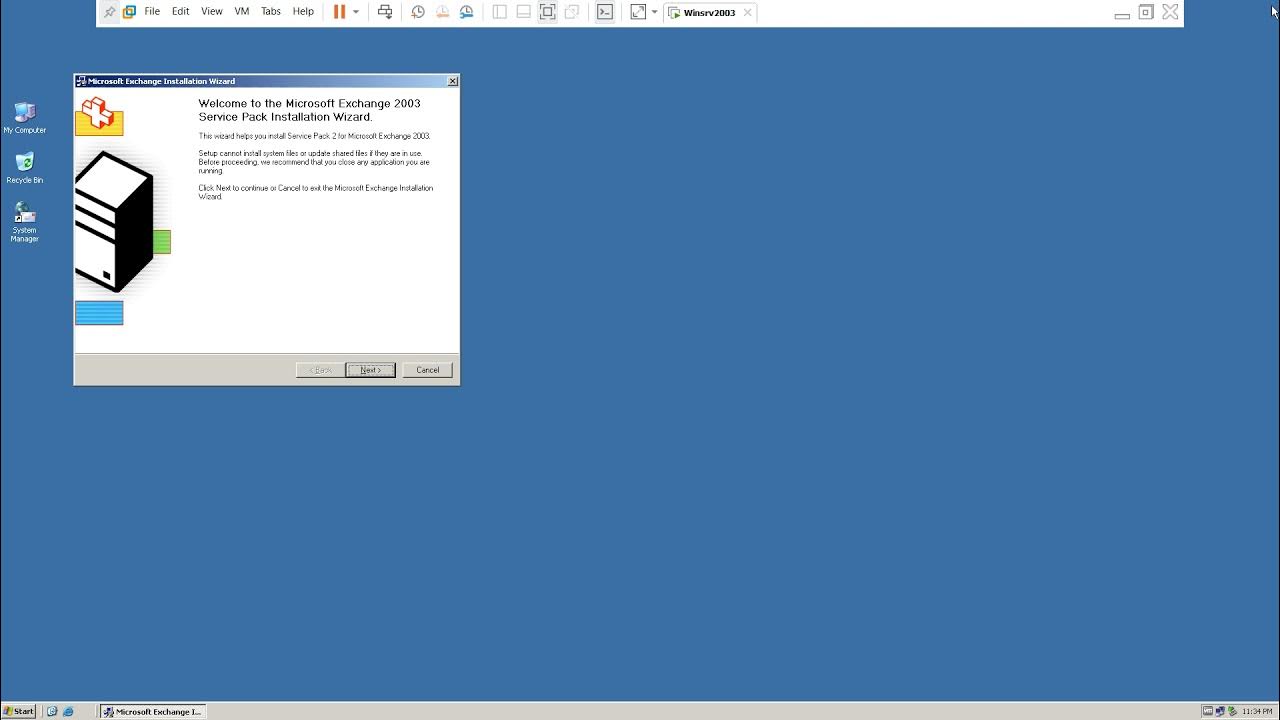Select the System Manager desktop shortcut
This screenshot has width=1280, height=720.
[24, 222]
